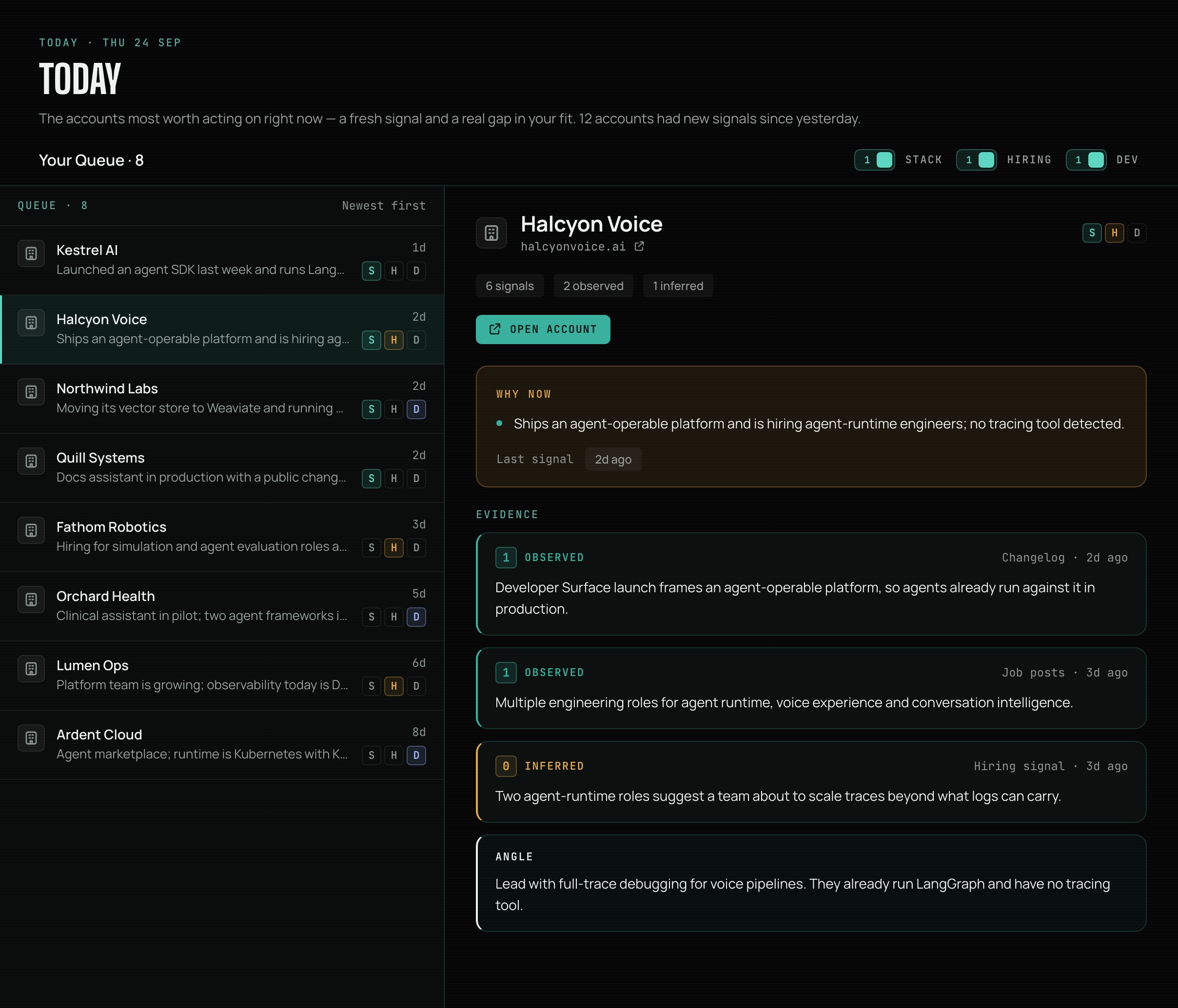This screenshot has height=1008, width=1178.
Task: Click the Why Now summary bullet text
Action: tap(819, 424)
